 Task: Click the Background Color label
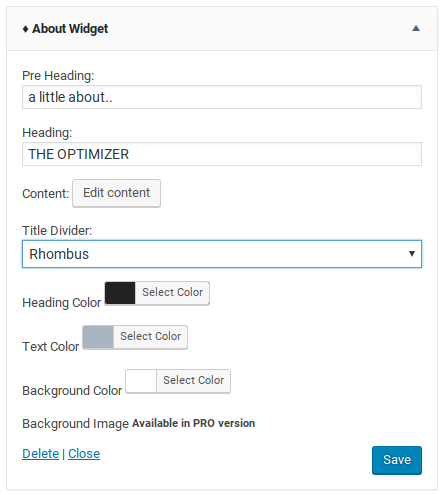[x=72, y=391]
